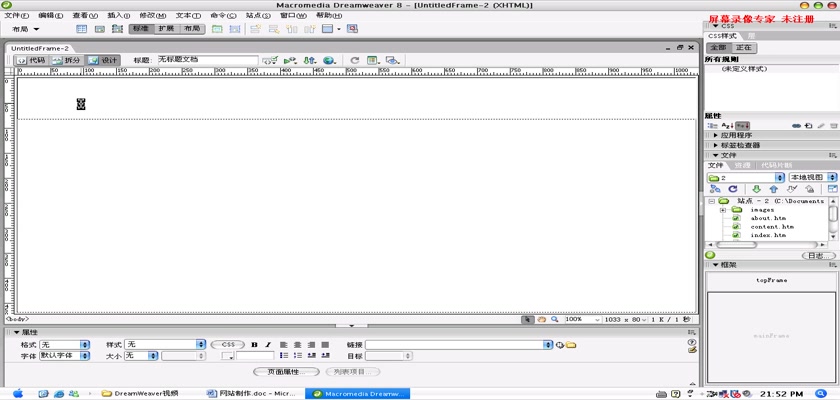The width and height of the screenshot is (840, 400).
Task: Click the Refresh Design View icon
Action: tap(354, 61)
